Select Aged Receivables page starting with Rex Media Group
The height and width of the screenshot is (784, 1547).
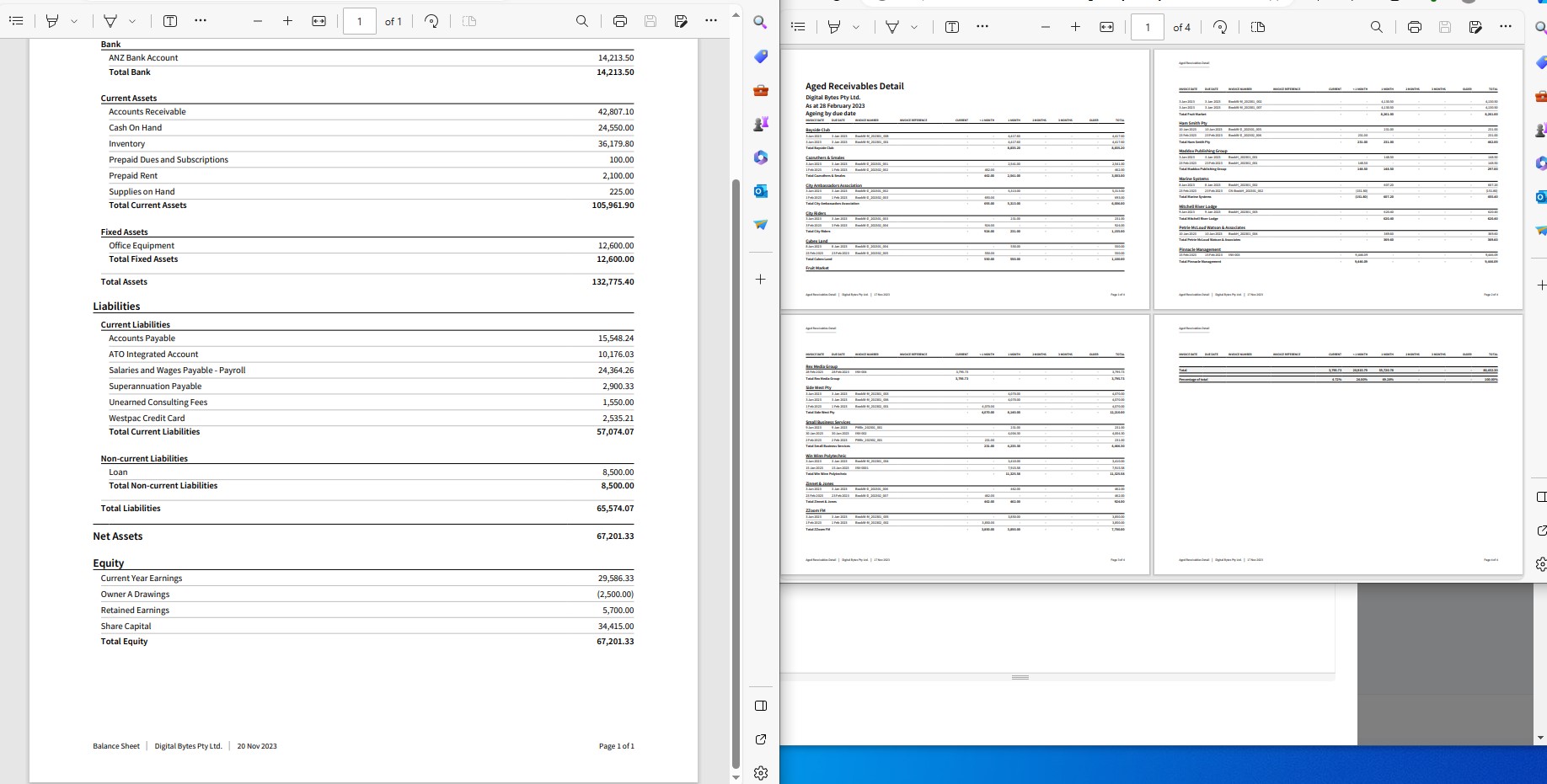tap(965, 445)
